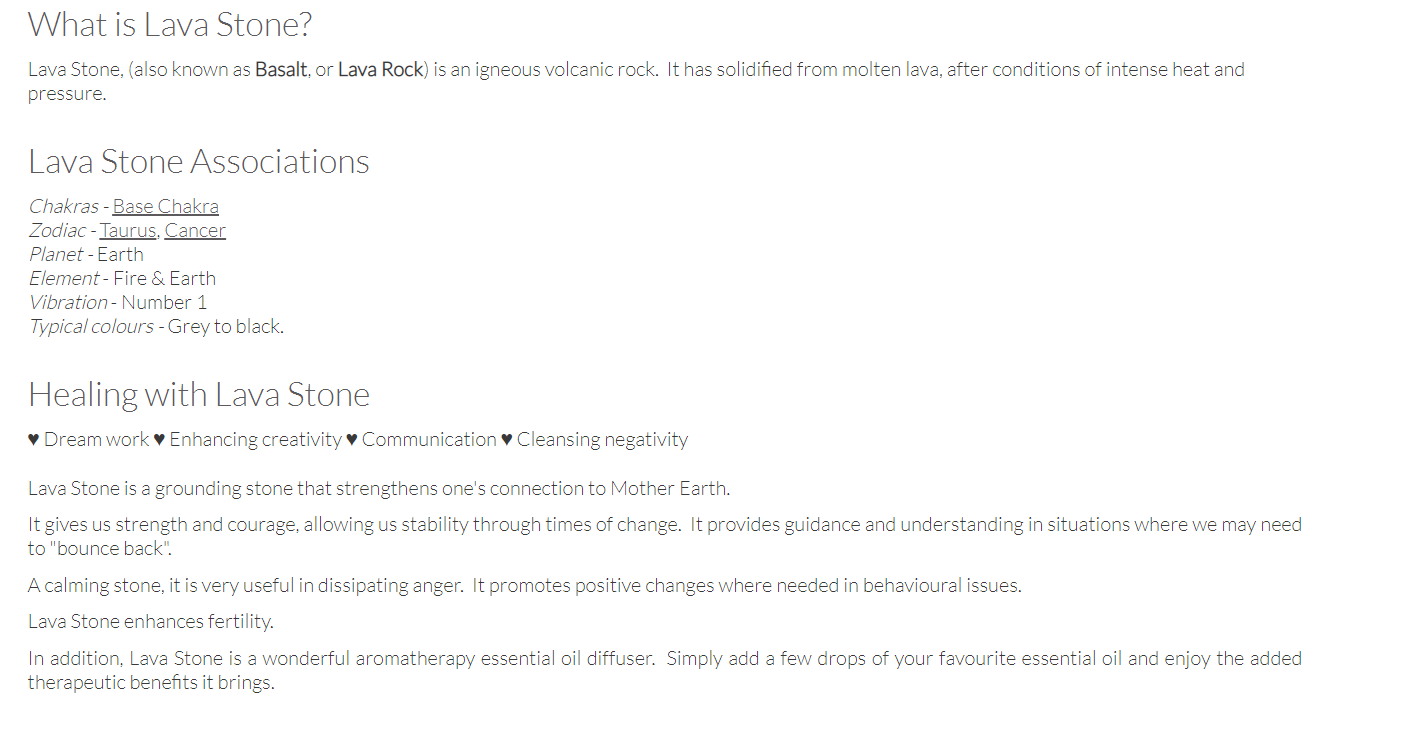Click the bold word Basalt

pos(281,70)
